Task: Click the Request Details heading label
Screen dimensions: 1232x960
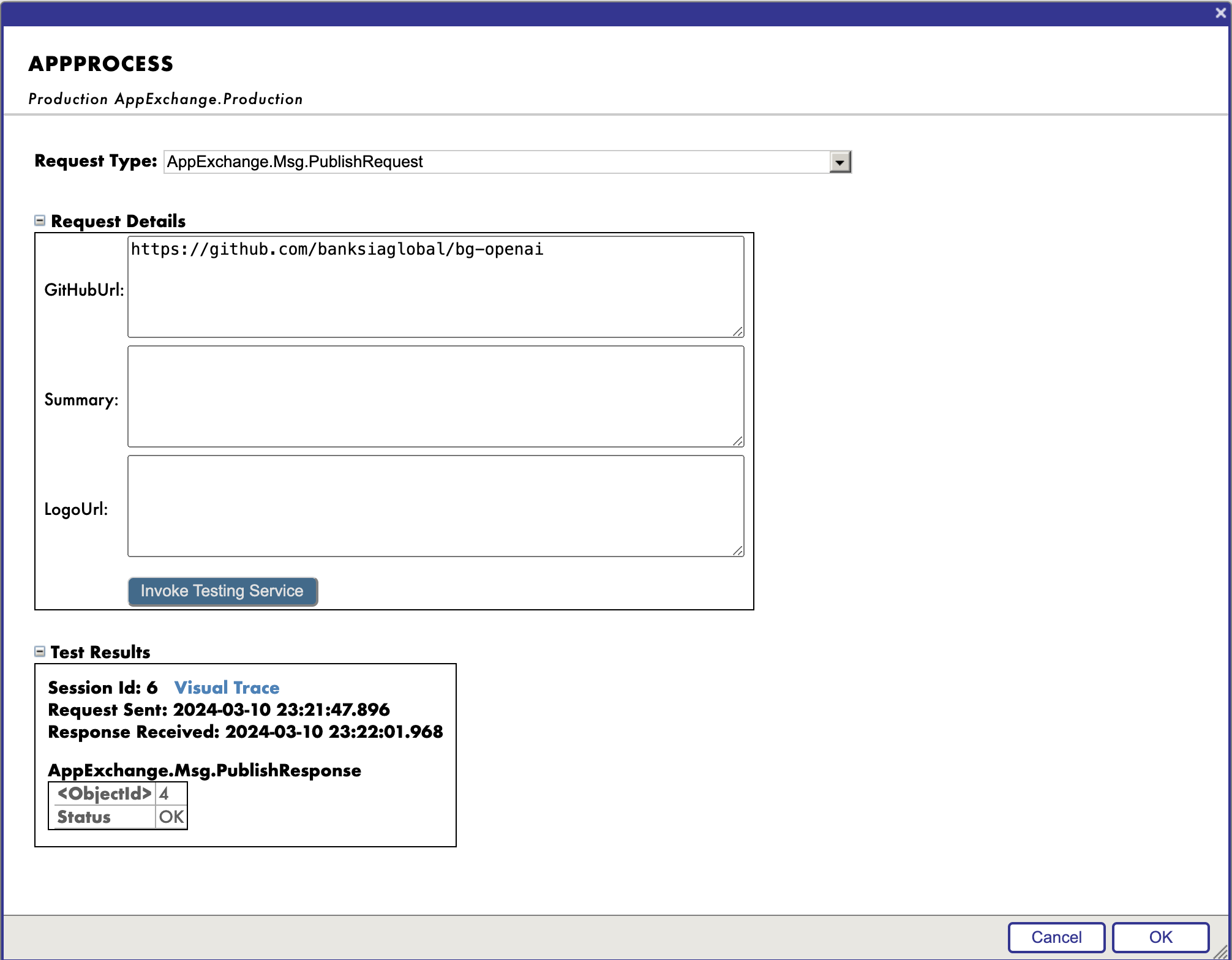Action: click(118, 221)
